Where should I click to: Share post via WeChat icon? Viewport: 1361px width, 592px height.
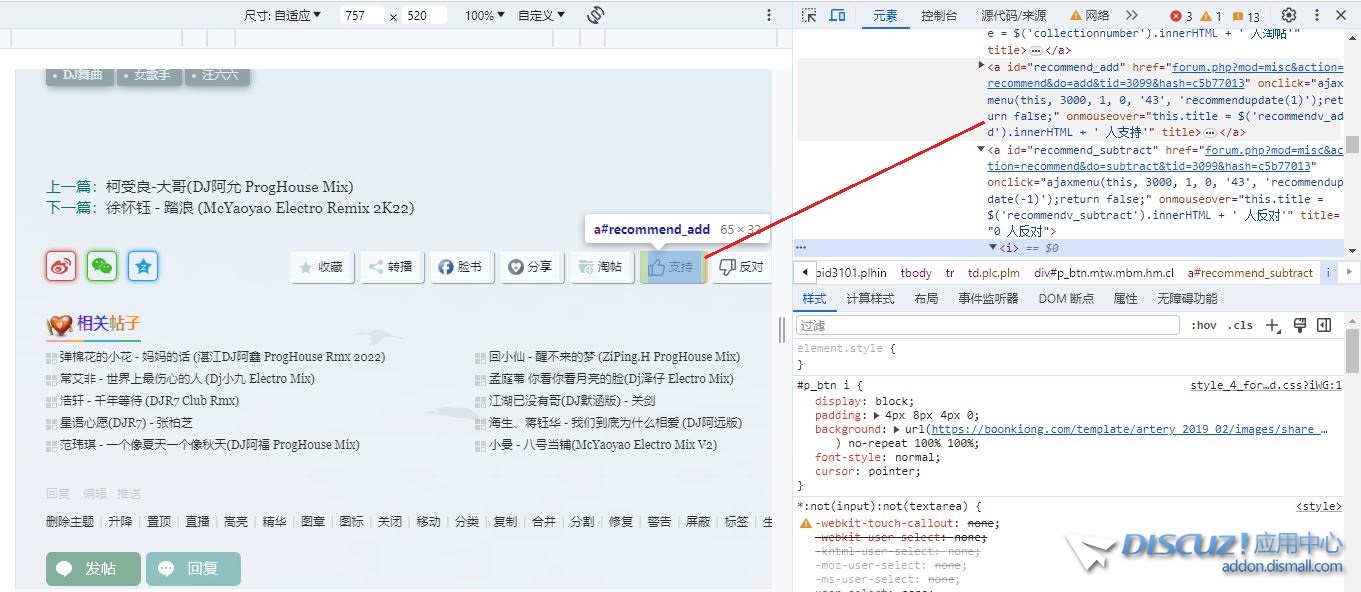point(102,266)
